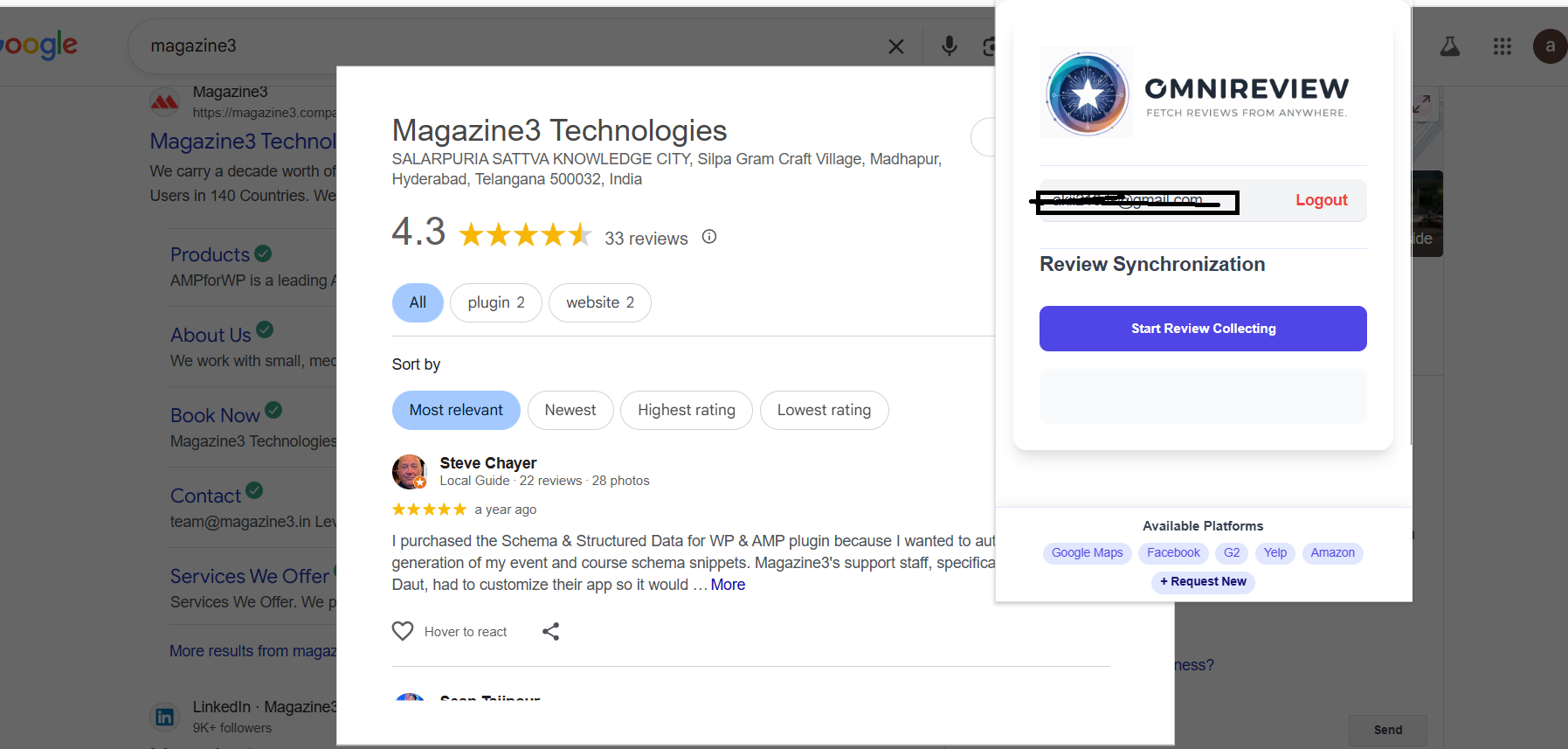Sort reviews by Lowest rating

(824, 410)
